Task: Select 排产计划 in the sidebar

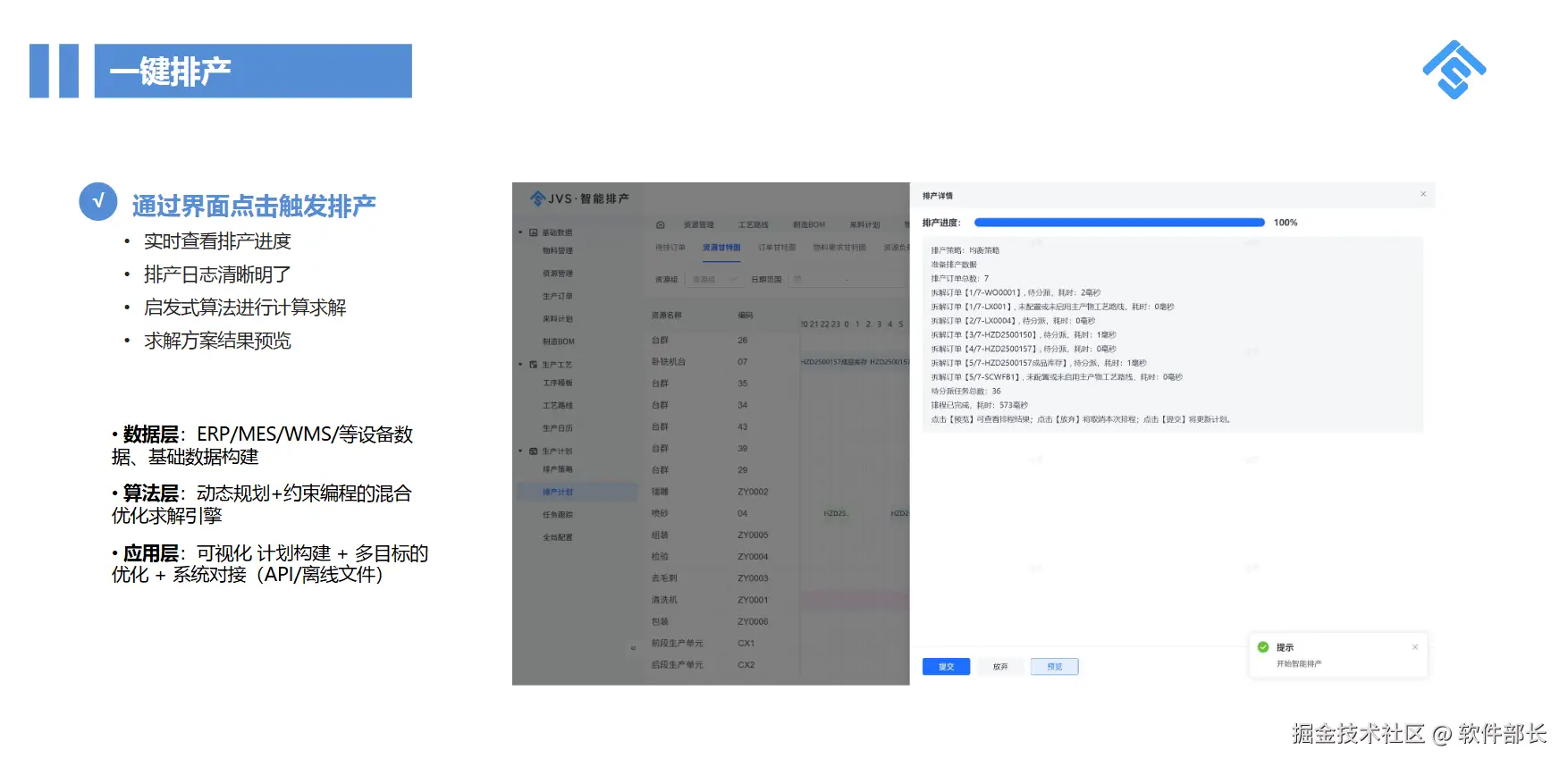Action: tap(577, 492)
